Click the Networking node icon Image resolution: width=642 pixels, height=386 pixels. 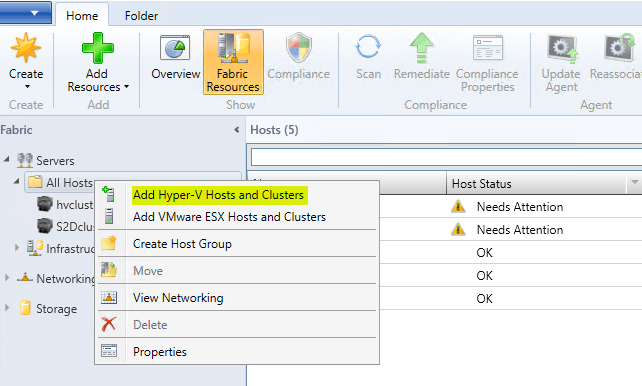(25, 278)
